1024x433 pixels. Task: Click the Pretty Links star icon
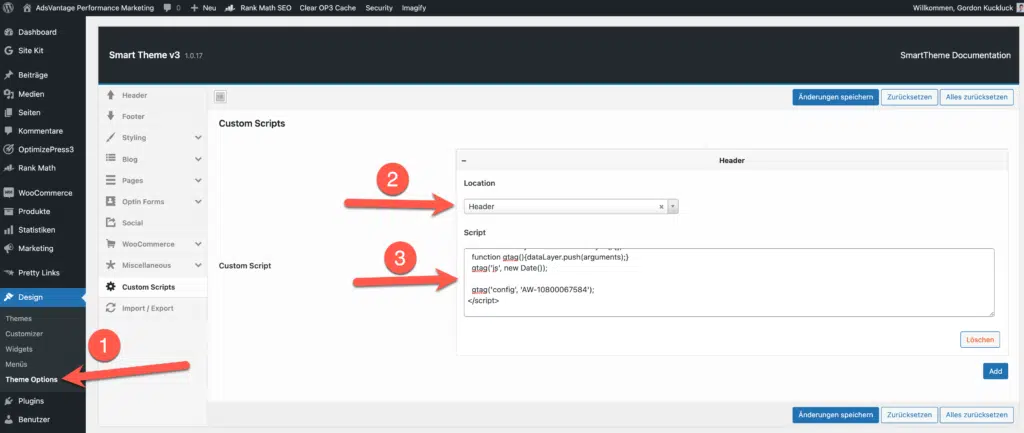point(8,272)
